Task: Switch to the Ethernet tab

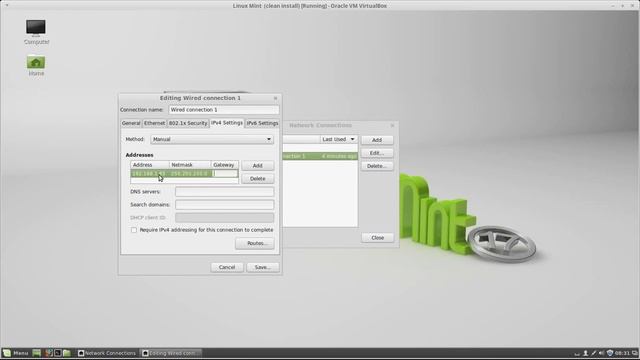Action: pyautogui.click(x=154, y=123)
